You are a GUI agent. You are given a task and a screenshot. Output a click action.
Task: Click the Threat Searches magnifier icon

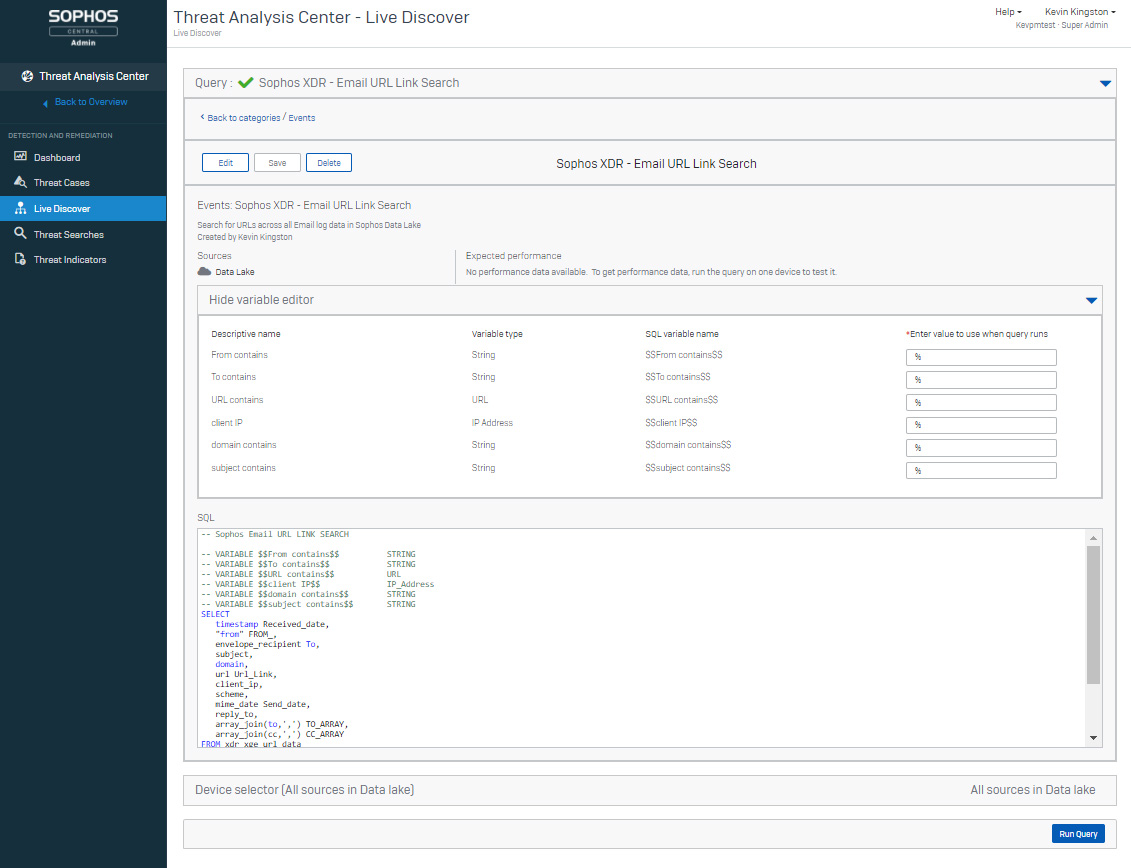coord(20,234)
